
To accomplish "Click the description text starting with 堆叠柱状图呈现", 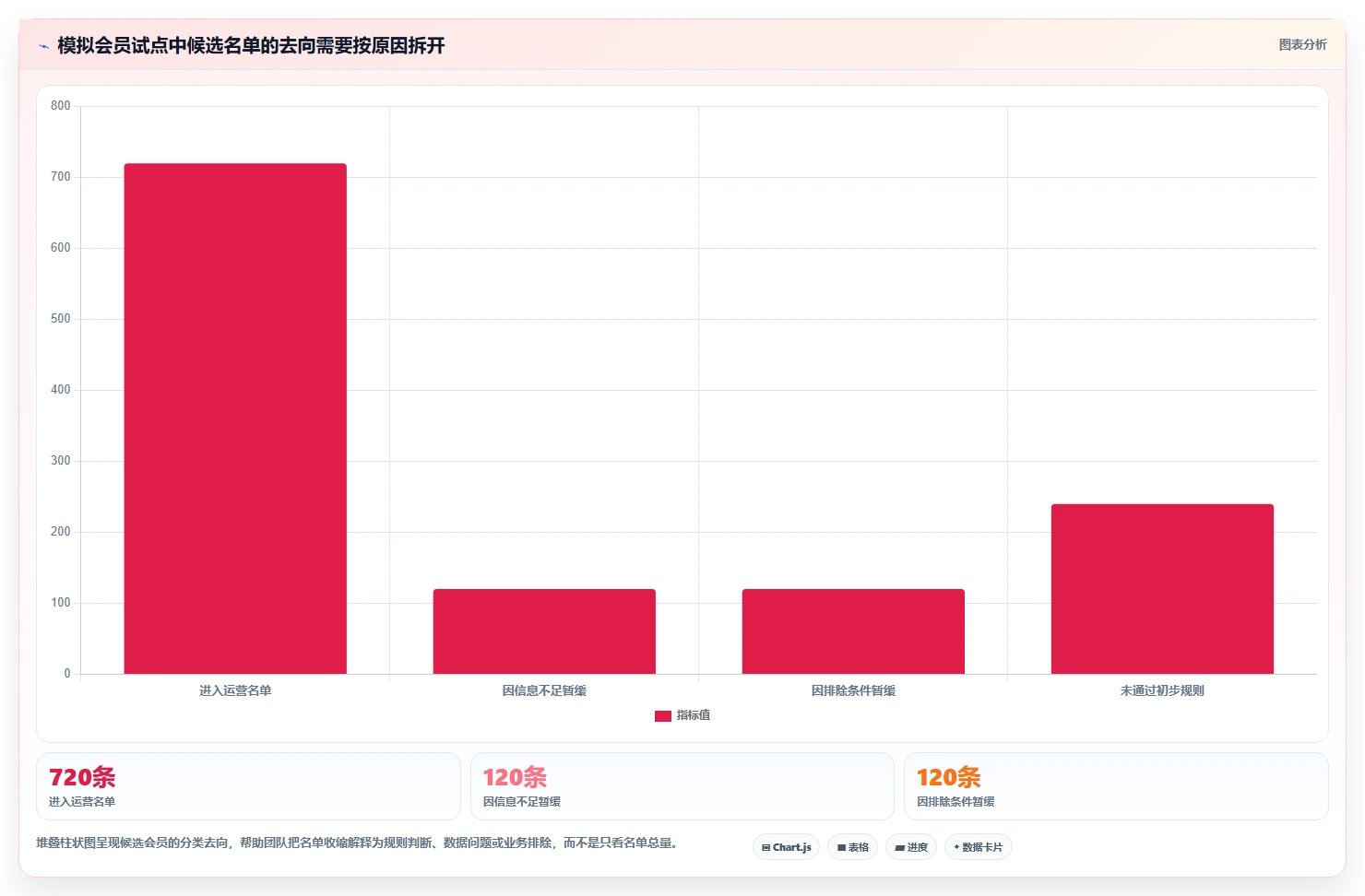I will (x=359, y=843).
